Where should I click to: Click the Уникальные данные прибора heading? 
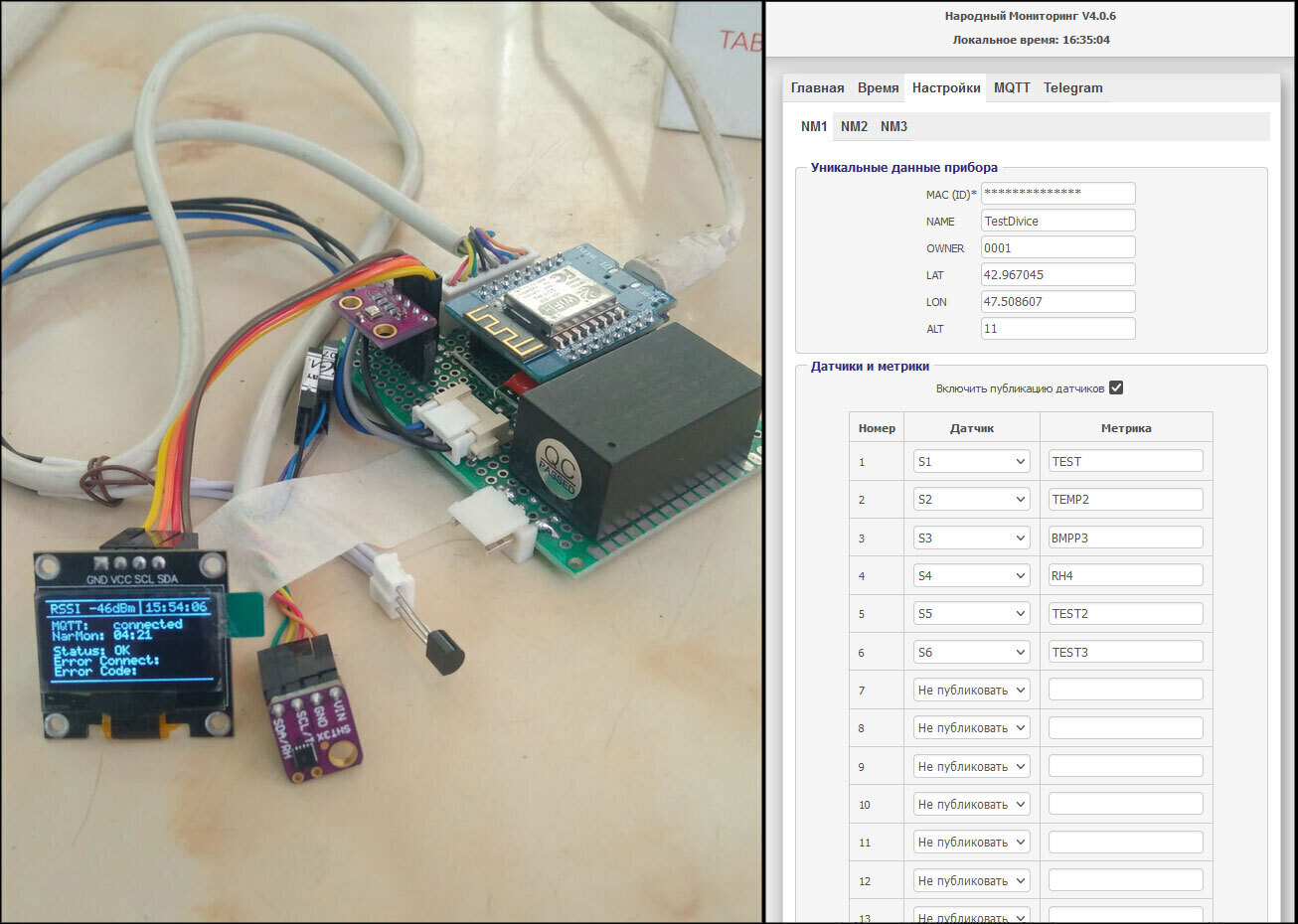coord(903,168)
